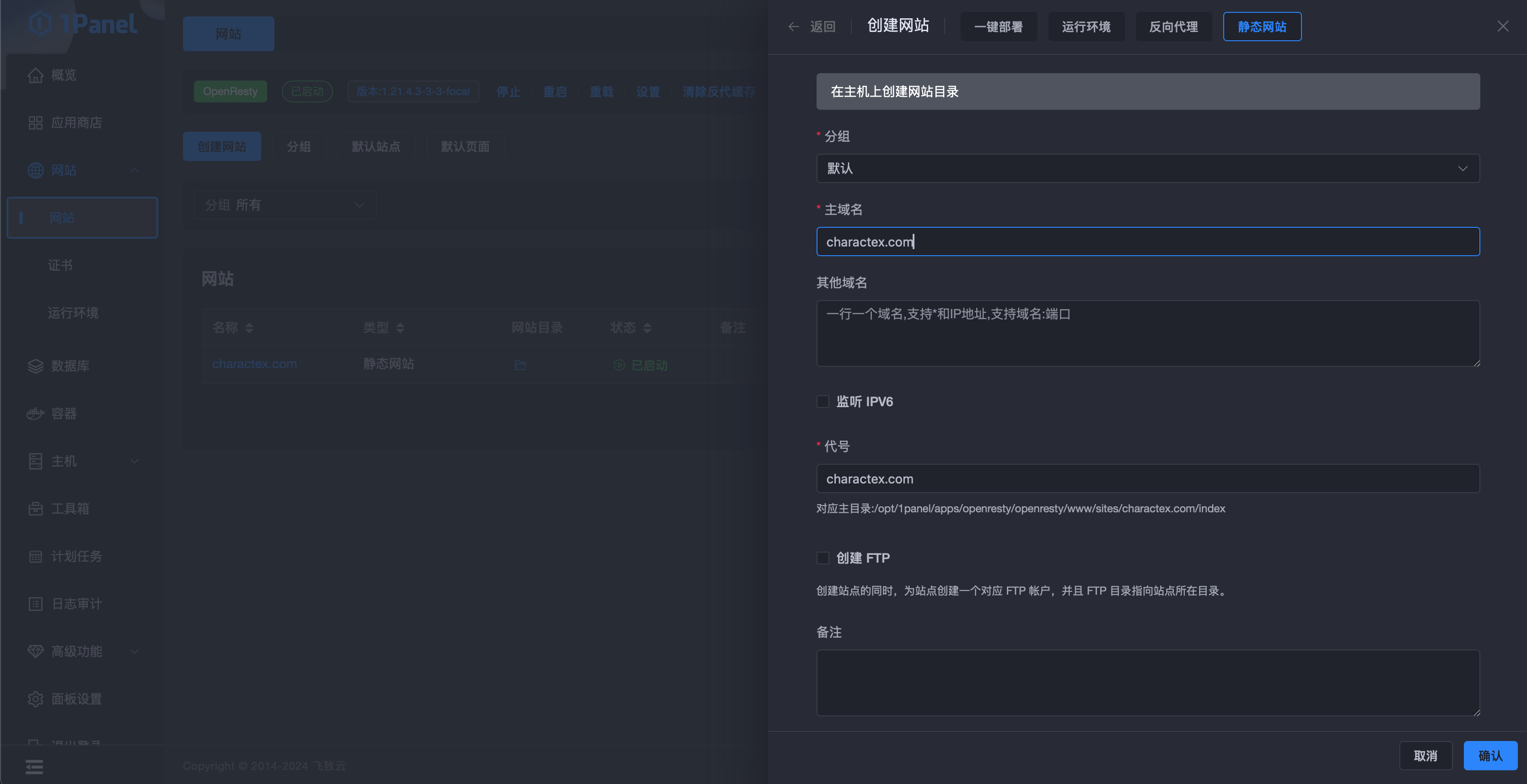Click 重载 OpenResty link
Viewport: 1527px width, 784px height.
[x=602, y=92]
